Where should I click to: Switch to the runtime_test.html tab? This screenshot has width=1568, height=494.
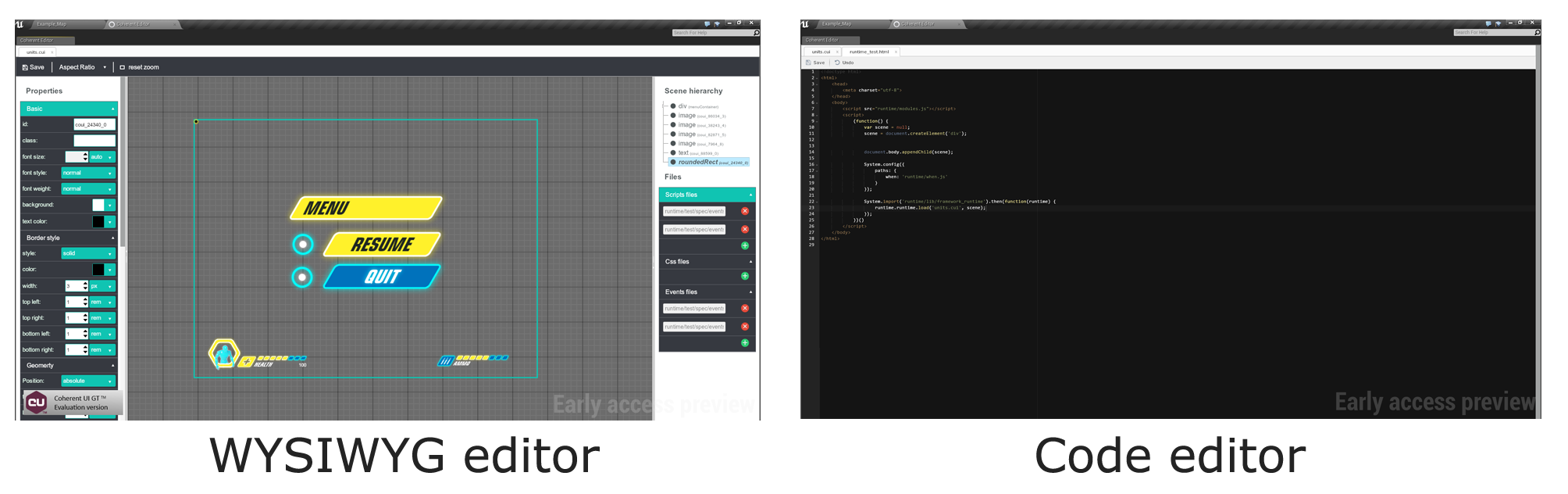[868, 52]
